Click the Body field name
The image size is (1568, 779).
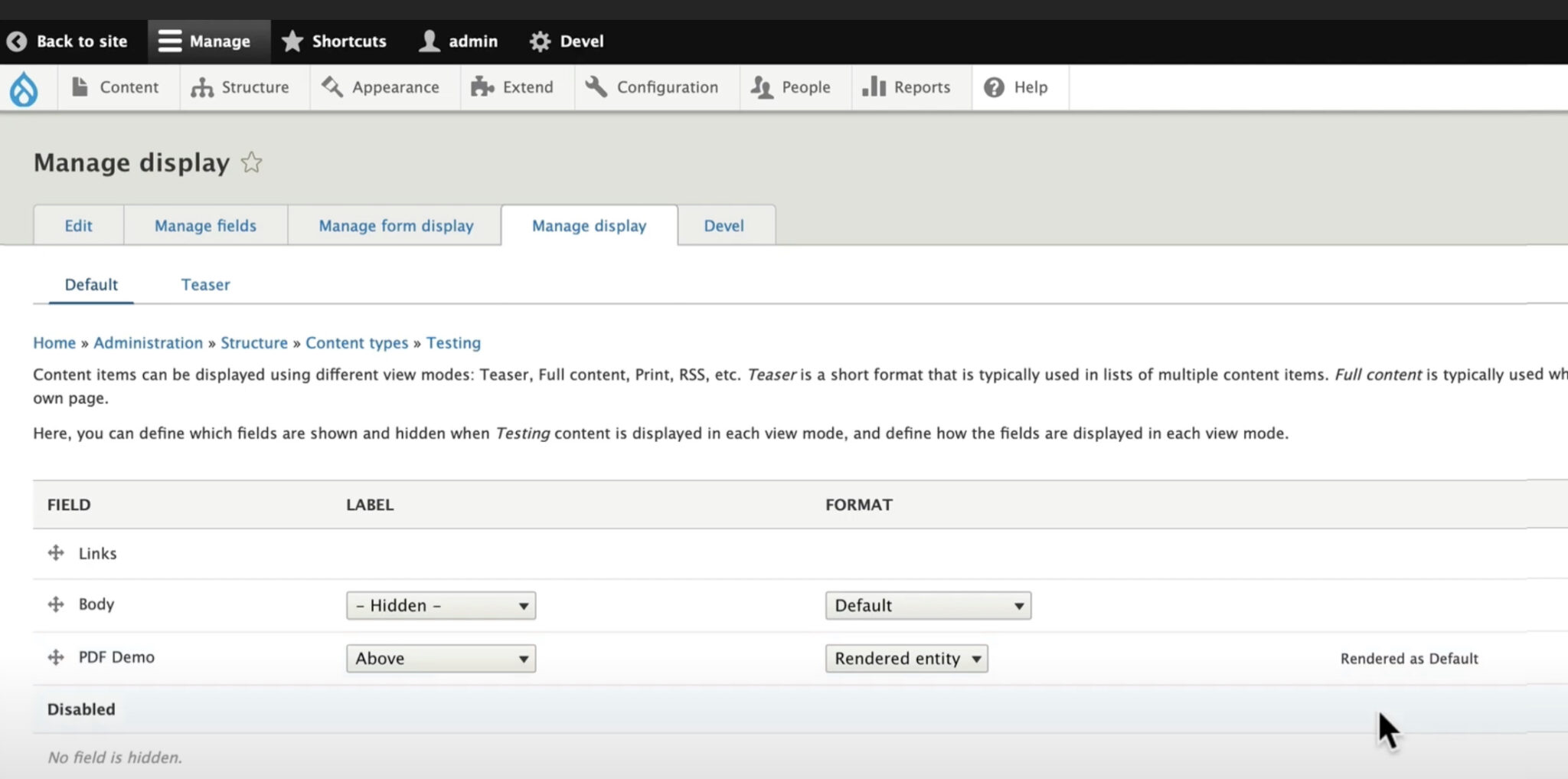[96, 604]
